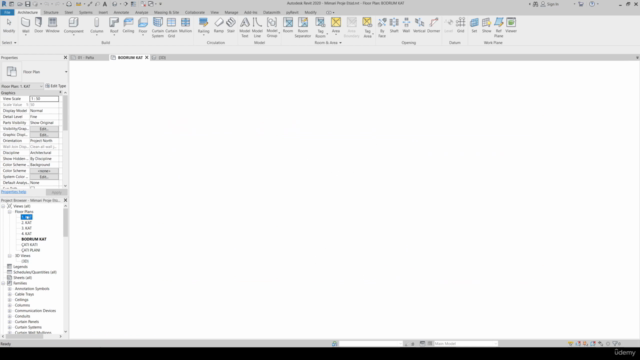Select the Grid datum tool

click(460, 25)
